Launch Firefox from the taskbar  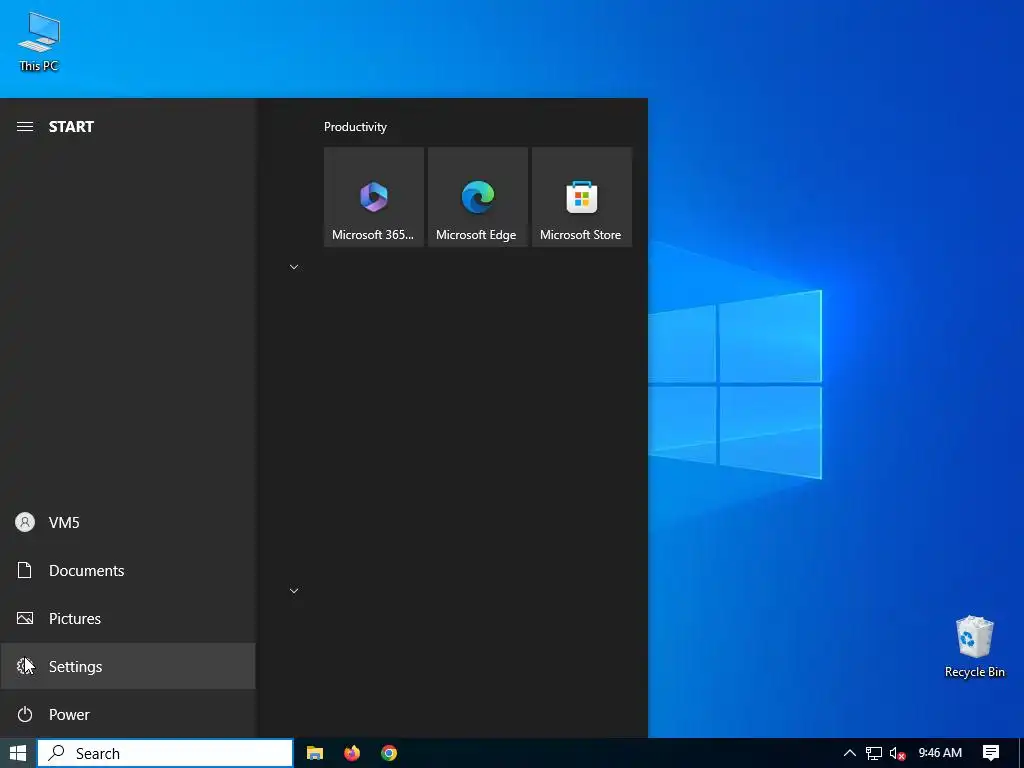352,753
